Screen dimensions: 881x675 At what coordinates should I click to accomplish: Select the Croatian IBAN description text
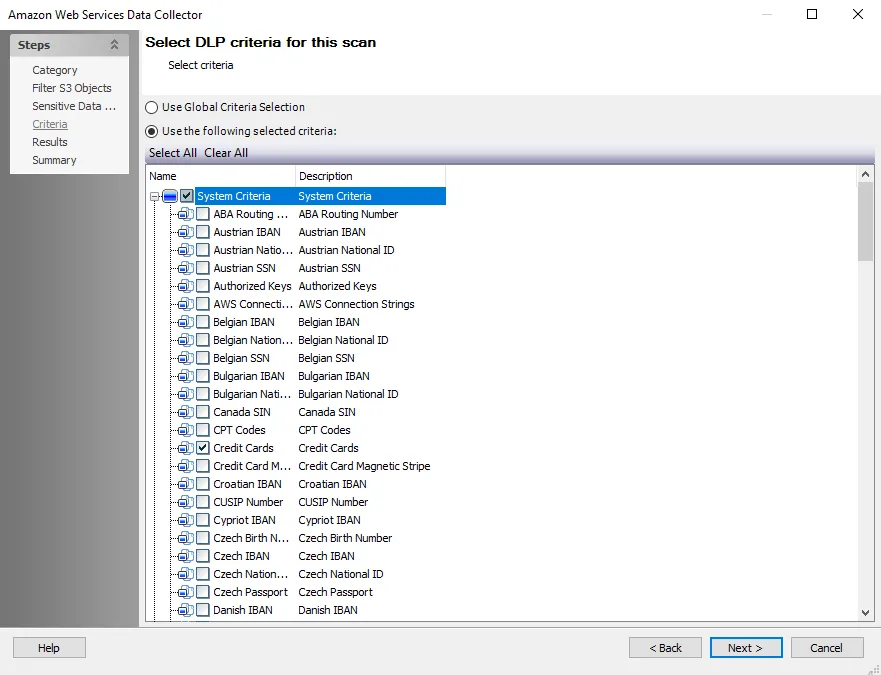[332, 484]
